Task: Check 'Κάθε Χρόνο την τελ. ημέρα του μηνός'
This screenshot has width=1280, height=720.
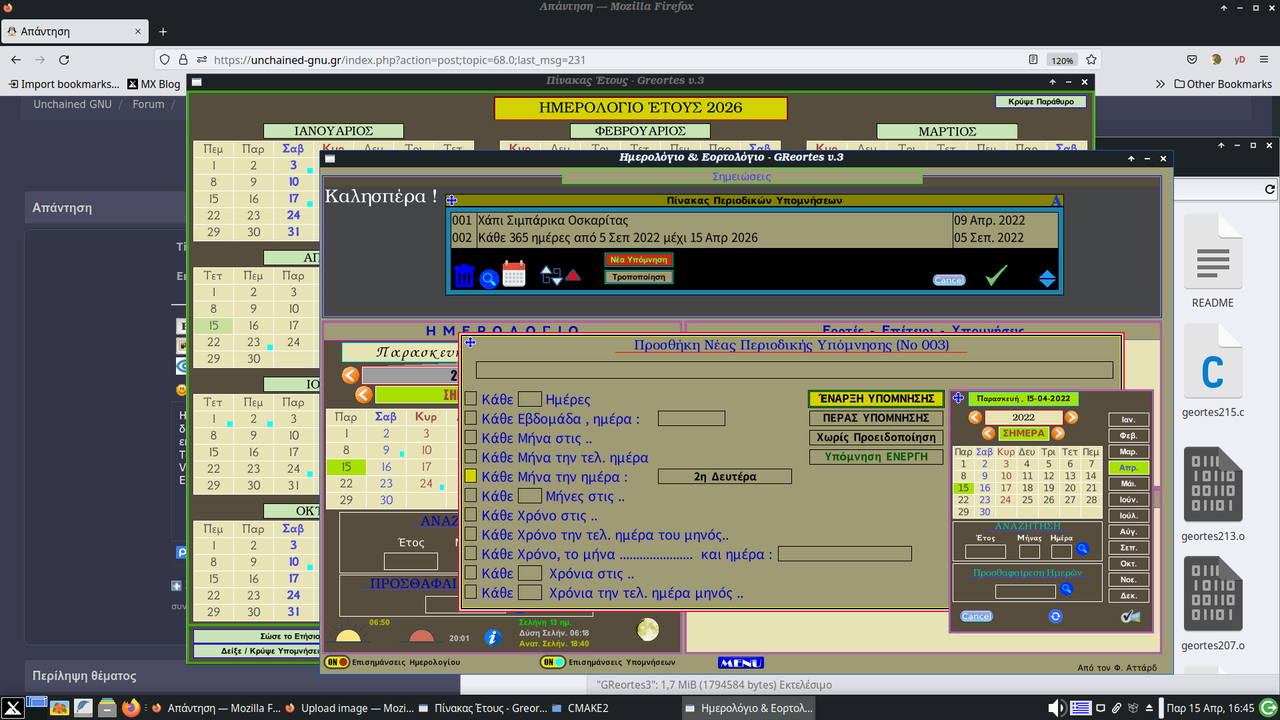Action: click(471, 535)
